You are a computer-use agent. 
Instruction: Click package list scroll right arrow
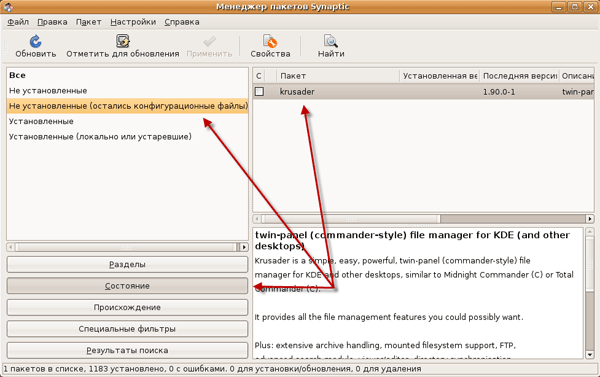(590, 219)
